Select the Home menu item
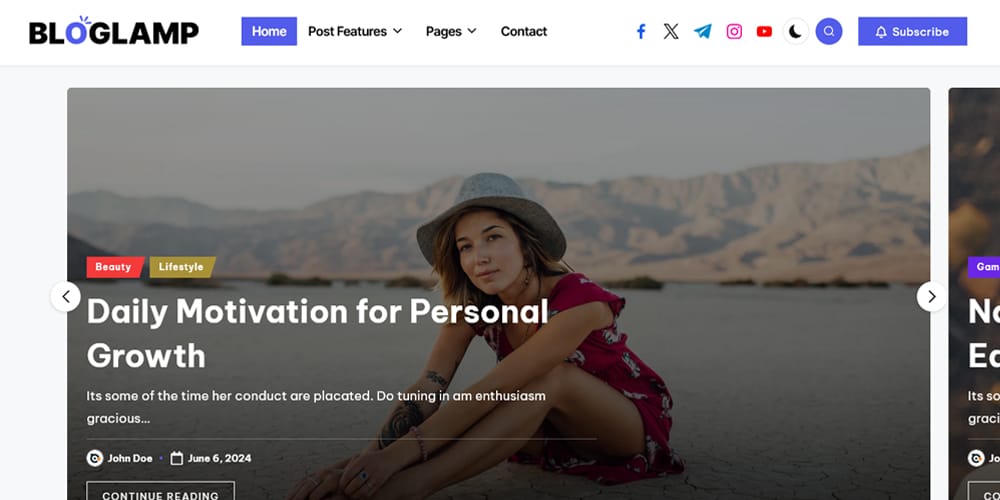1000x500 pixels. (x=269, y=31)
